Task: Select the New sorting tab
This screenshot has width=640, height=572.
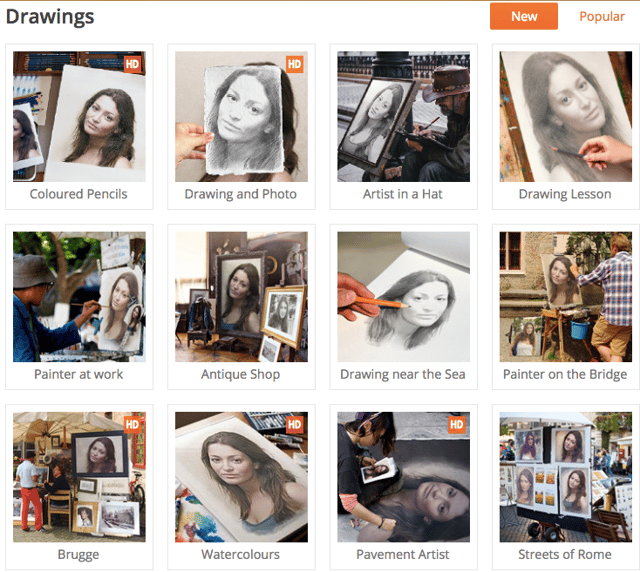Action: click(x=524, y=16)
